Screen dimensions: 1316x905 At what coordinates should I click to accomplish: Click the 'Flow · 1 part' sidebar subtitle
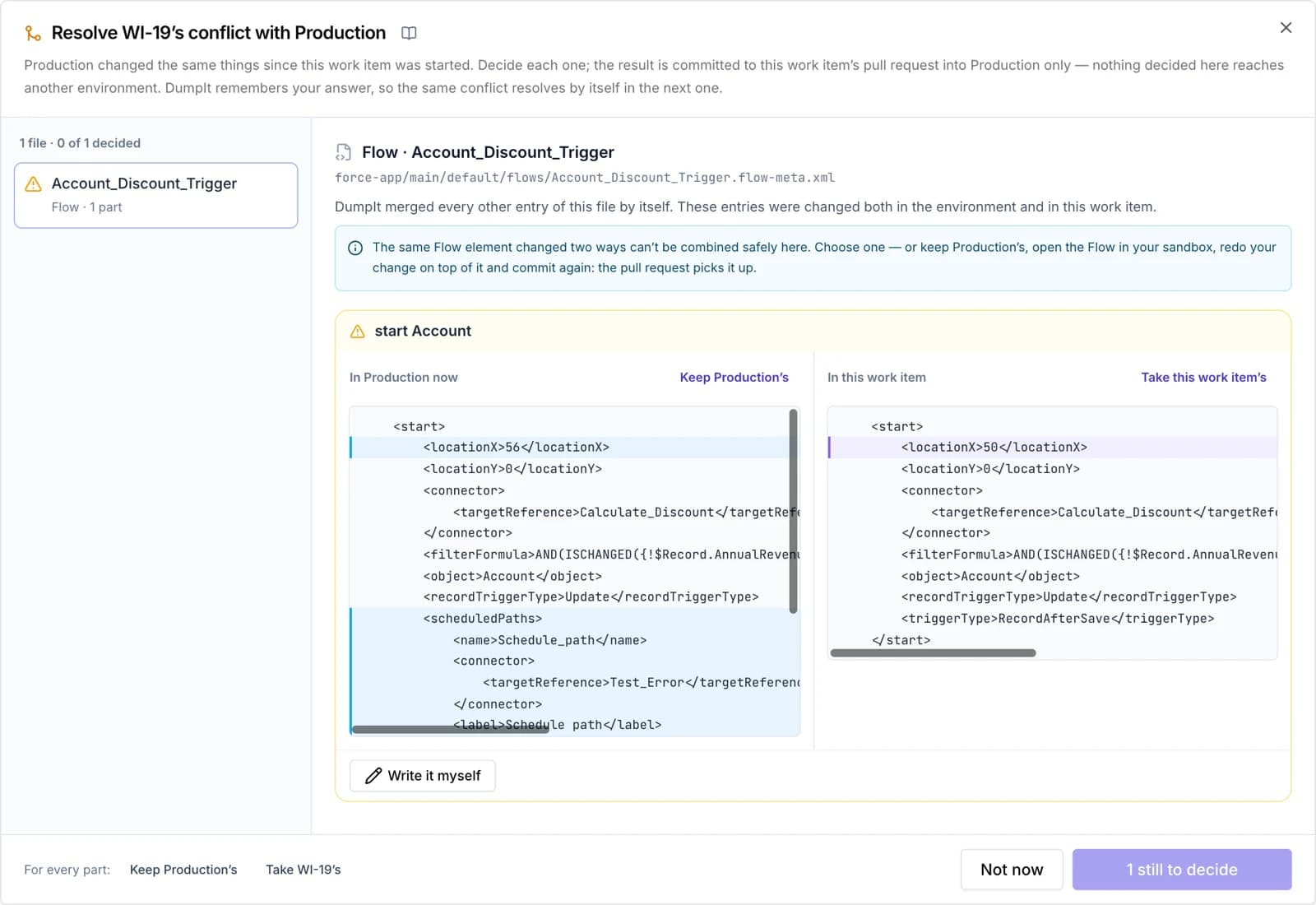pyautogui.click(x=86, y=207)
